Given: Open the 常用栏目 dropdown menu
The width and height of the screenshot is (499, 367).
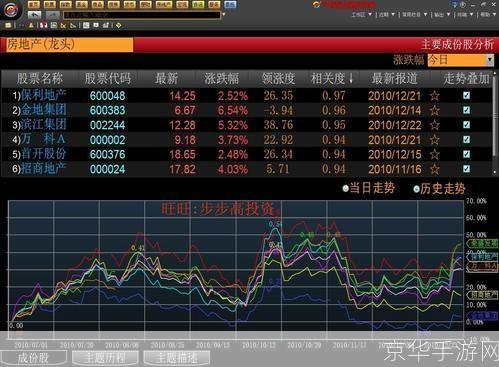Looking at the screenshot, I should pyautogui.click(x=414, y=15).
